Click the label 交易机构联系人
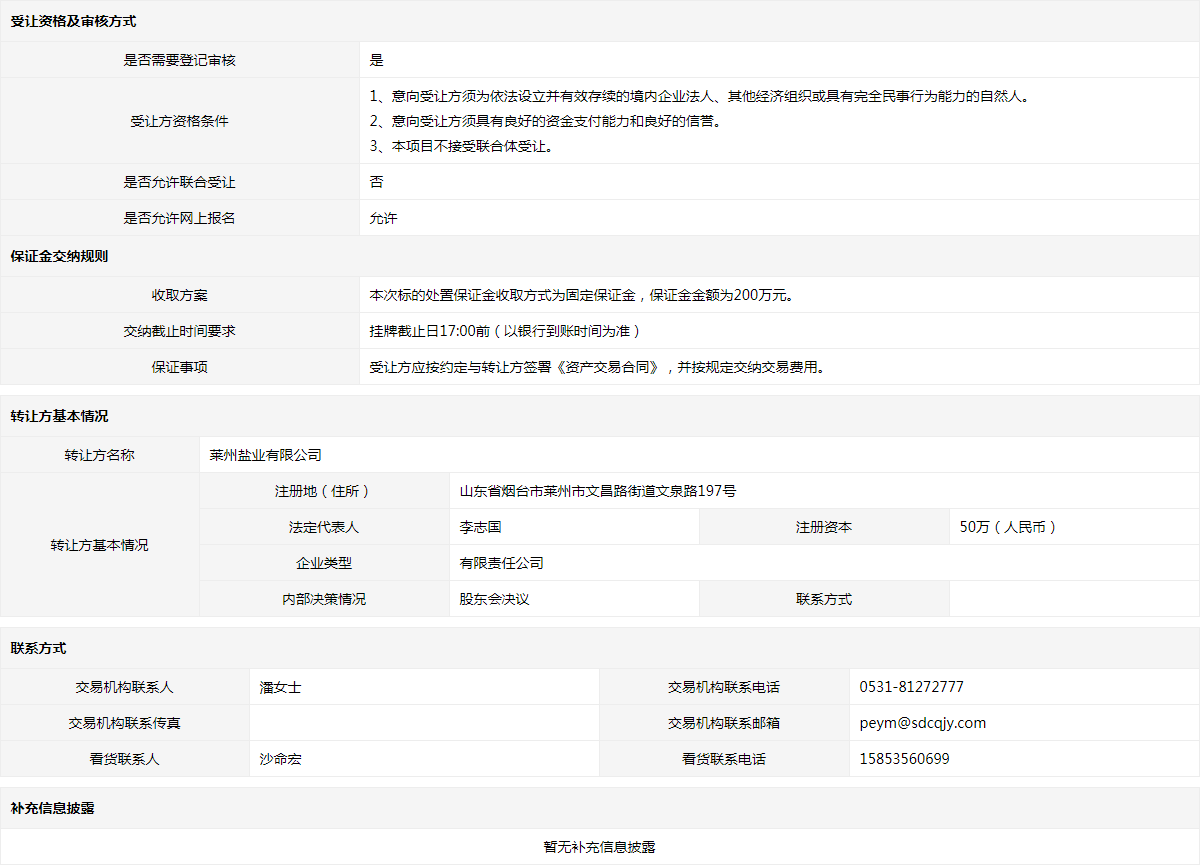Image resolution: width=1201 pixels, height=865 pixels. (125, 687)
